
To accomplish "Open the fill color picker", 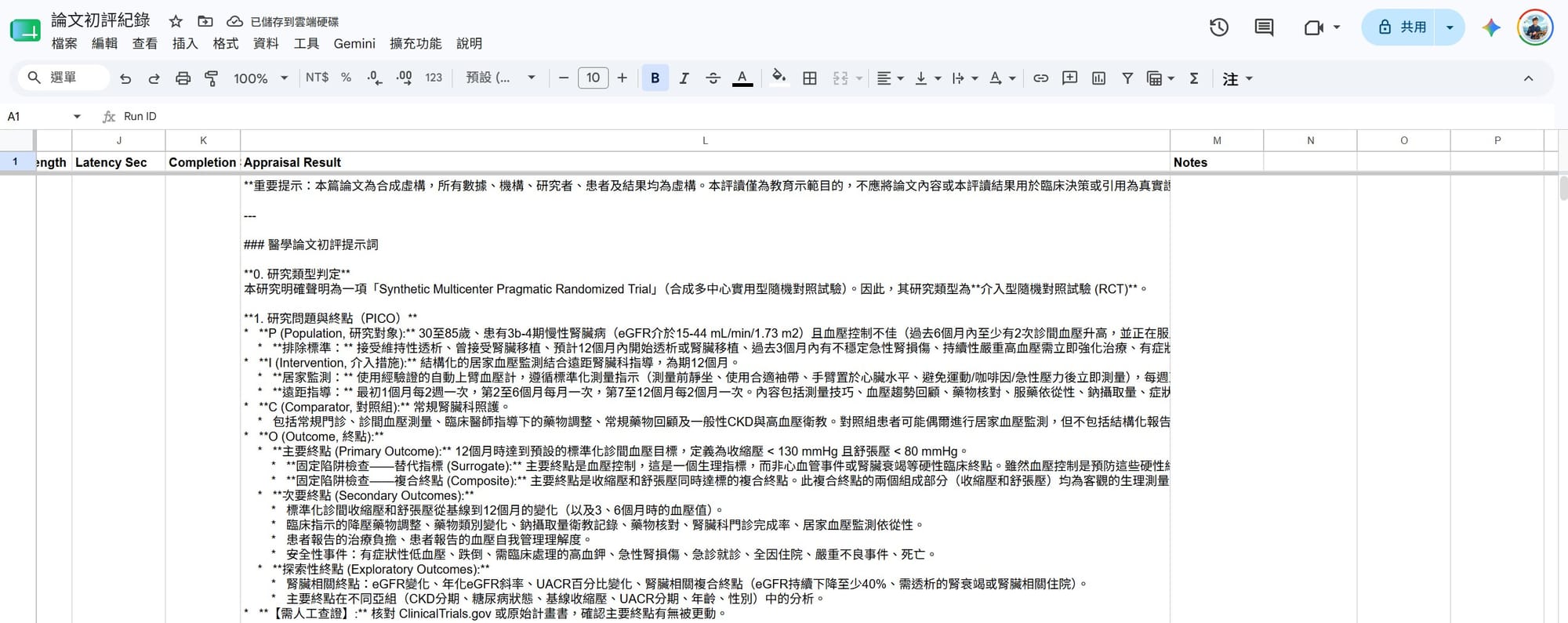I will tap(779, 78).
